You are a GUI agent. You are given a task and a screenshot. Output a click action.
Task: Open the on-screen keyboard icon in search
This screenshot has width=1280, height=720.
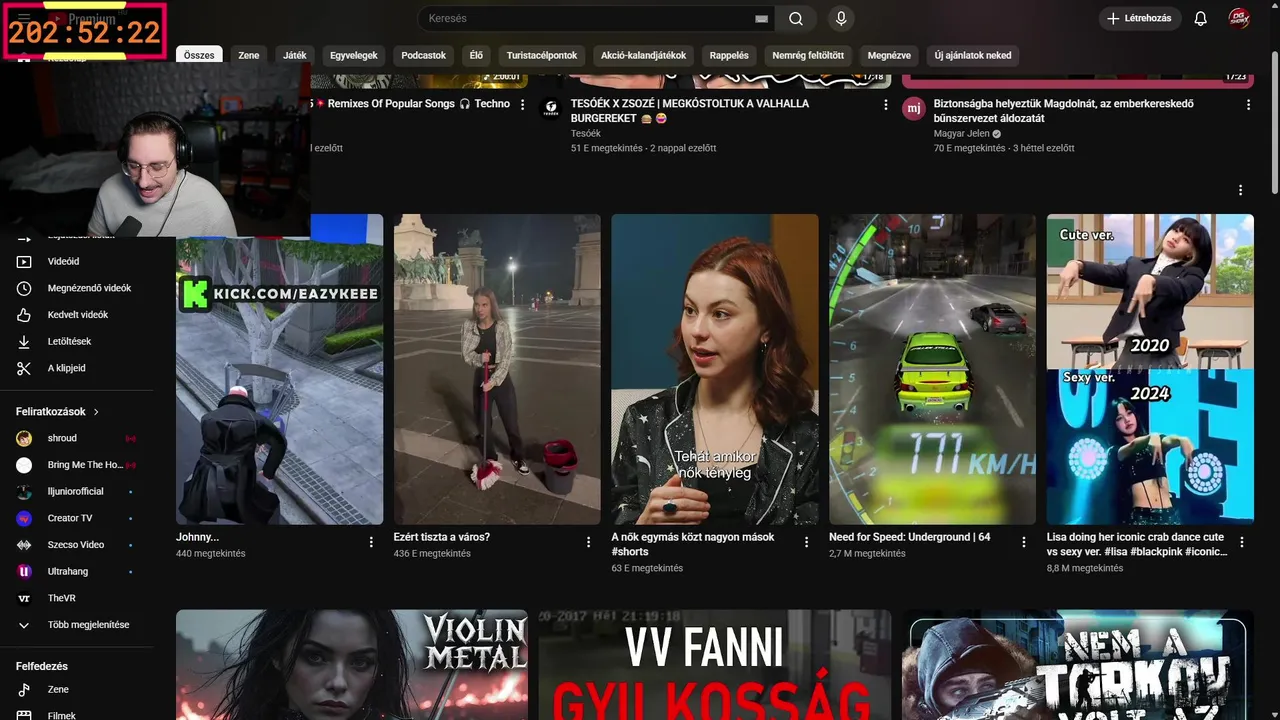click(x=762, y=19)
